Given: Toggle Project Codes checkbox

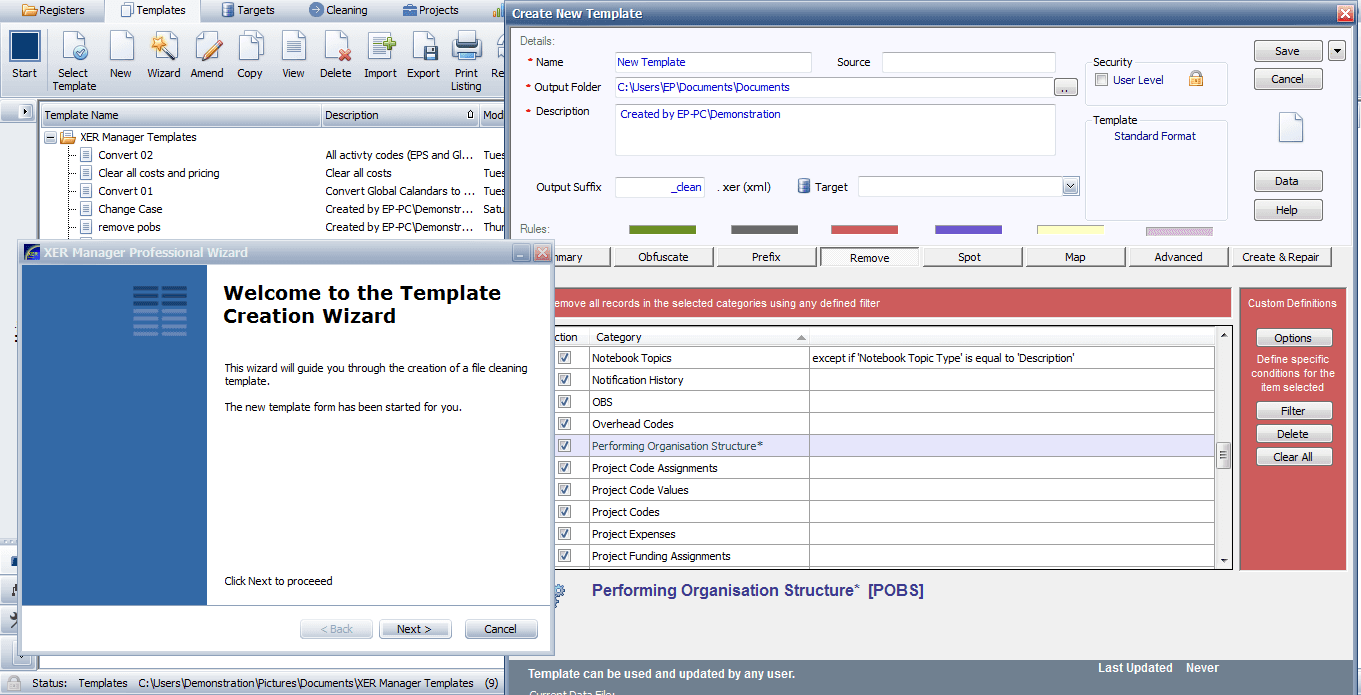Looking at the screenshot, I should coord(565,511).
